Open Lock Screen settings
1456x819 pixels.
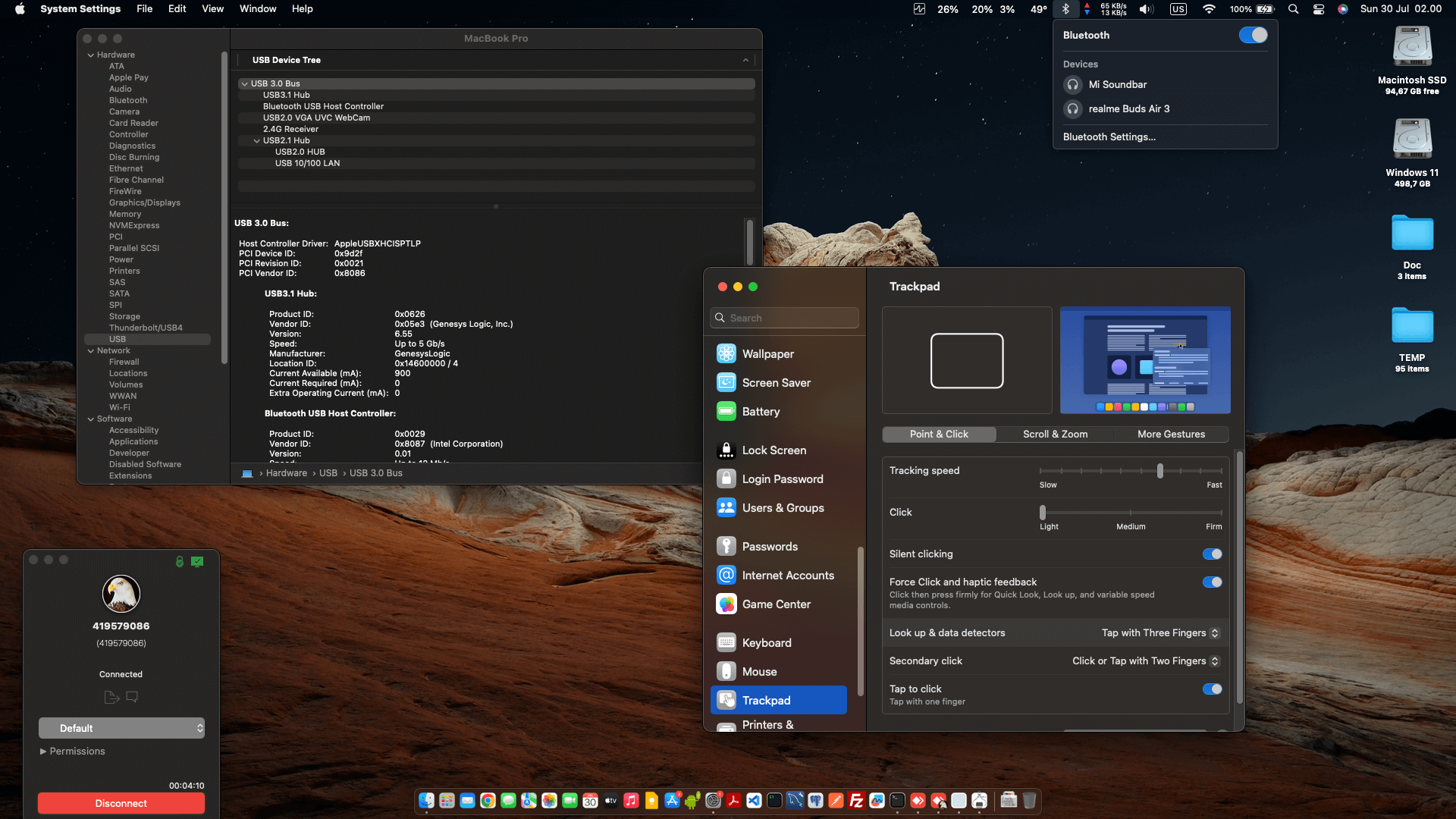coord(779,450)
